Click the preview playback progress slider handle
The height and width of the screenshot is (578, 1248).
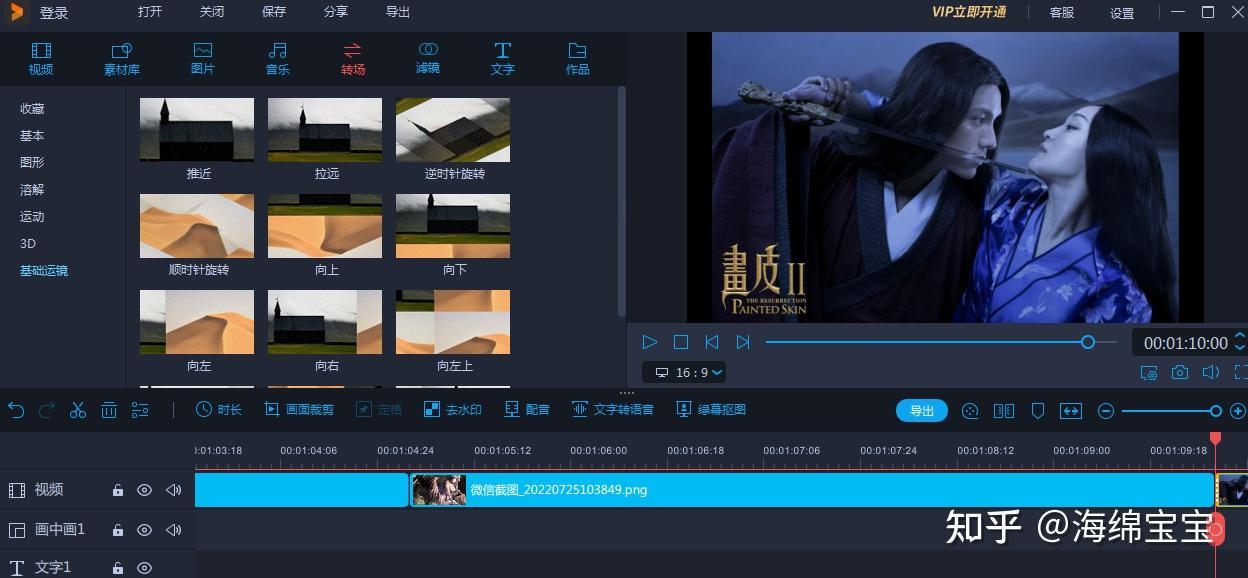pos(1088,342)
